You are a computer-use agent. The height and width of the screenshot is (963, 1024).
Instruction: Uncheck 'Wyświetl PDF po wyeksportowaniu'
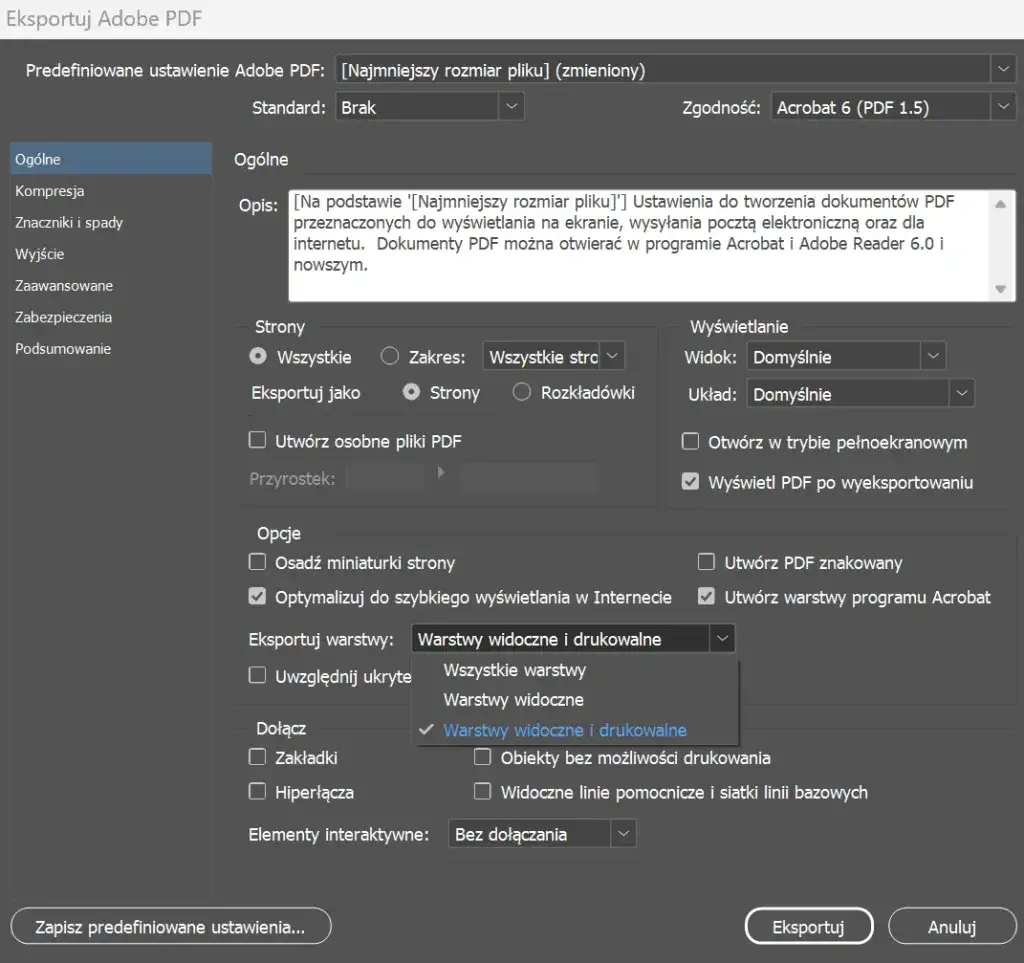pyautogui.click(x=690, y=482)
